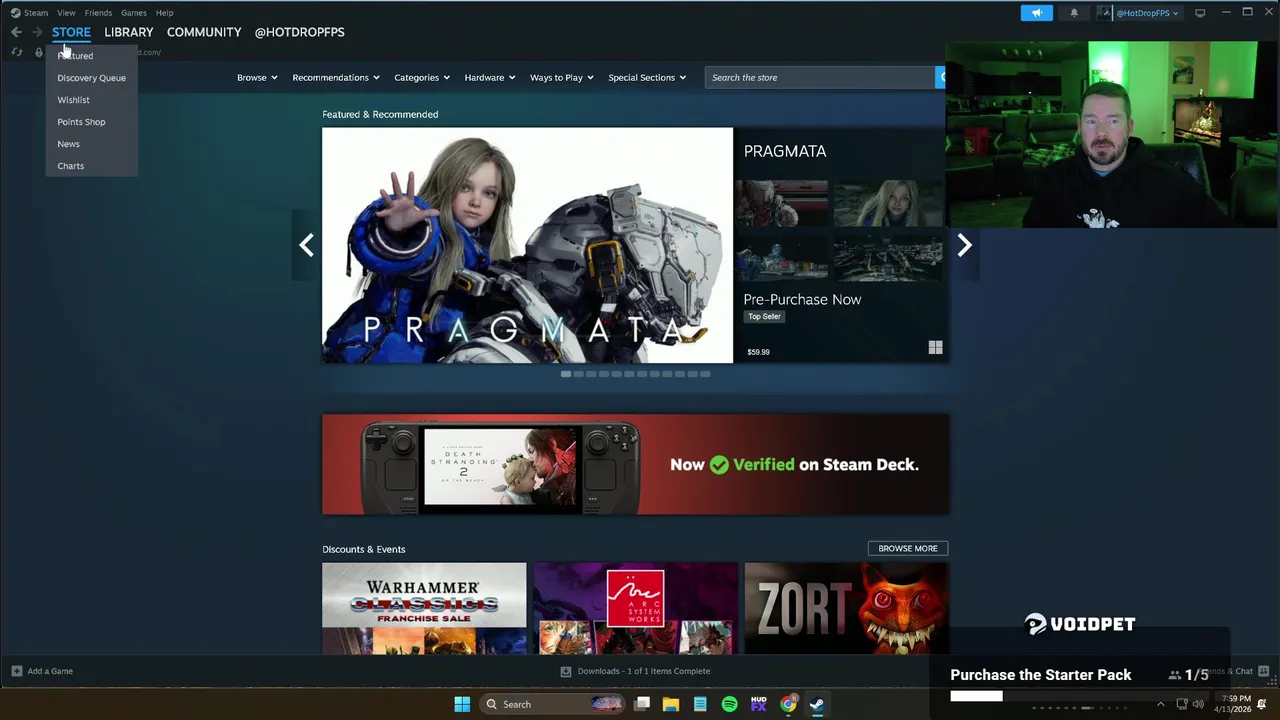Open the Notepad taskbar app
Image resolution: width=1280 pixels, height=720 pixels.
700,704
